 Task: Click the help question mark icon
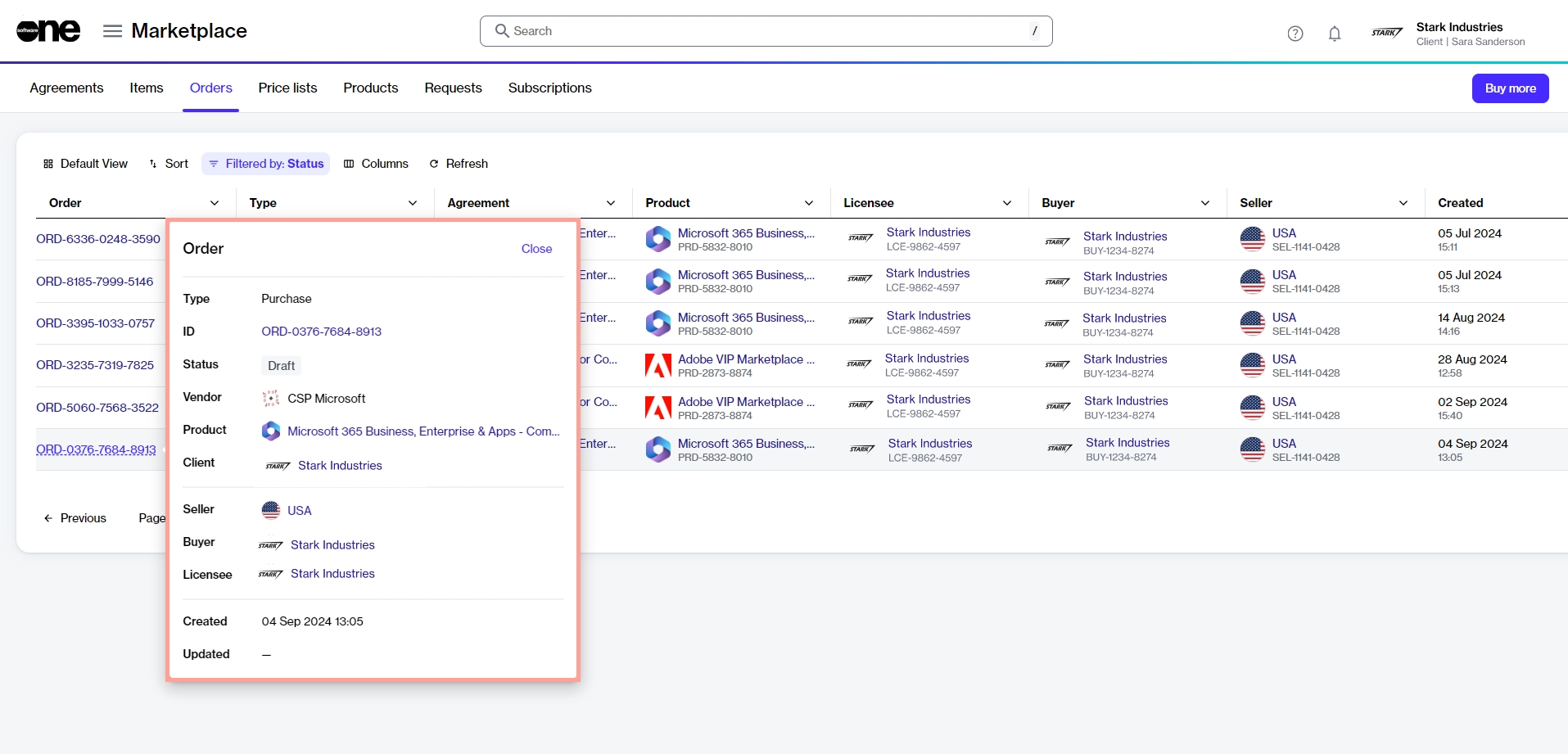pos(1295,34)
